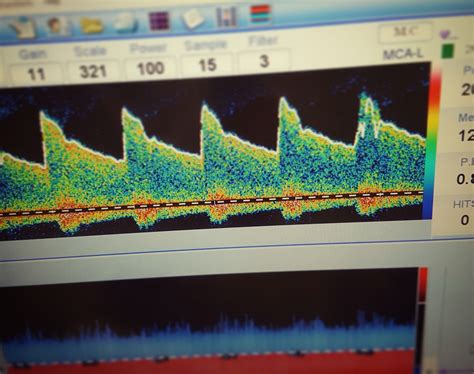The height and width of the screenshot is (374, 474).
Task: Select the MCA-L vessel label
Action: coord(402,54)
